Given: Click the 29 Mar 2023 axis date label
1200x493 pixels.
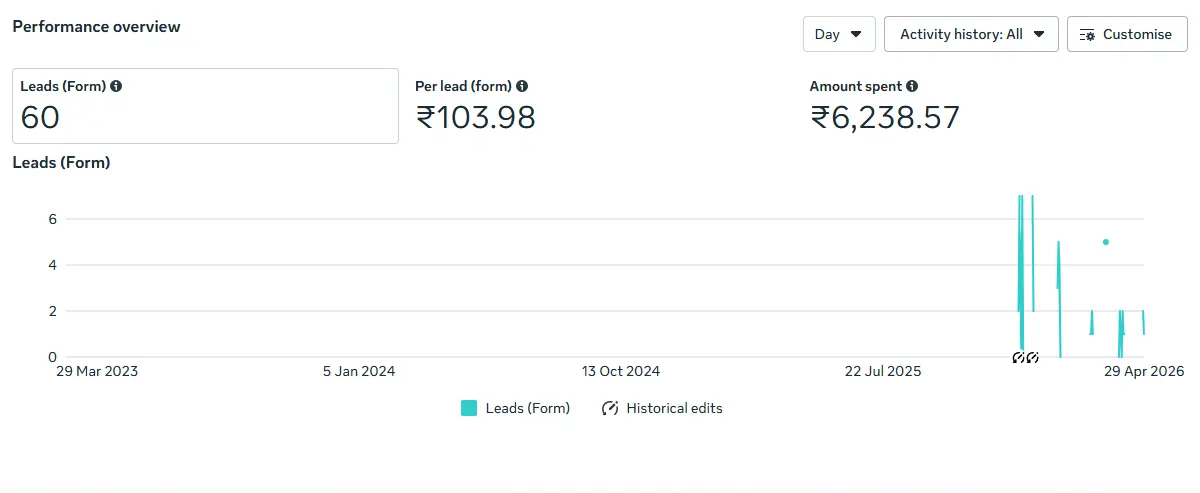Looking at the screenshot, I should (x=97, y=371).
